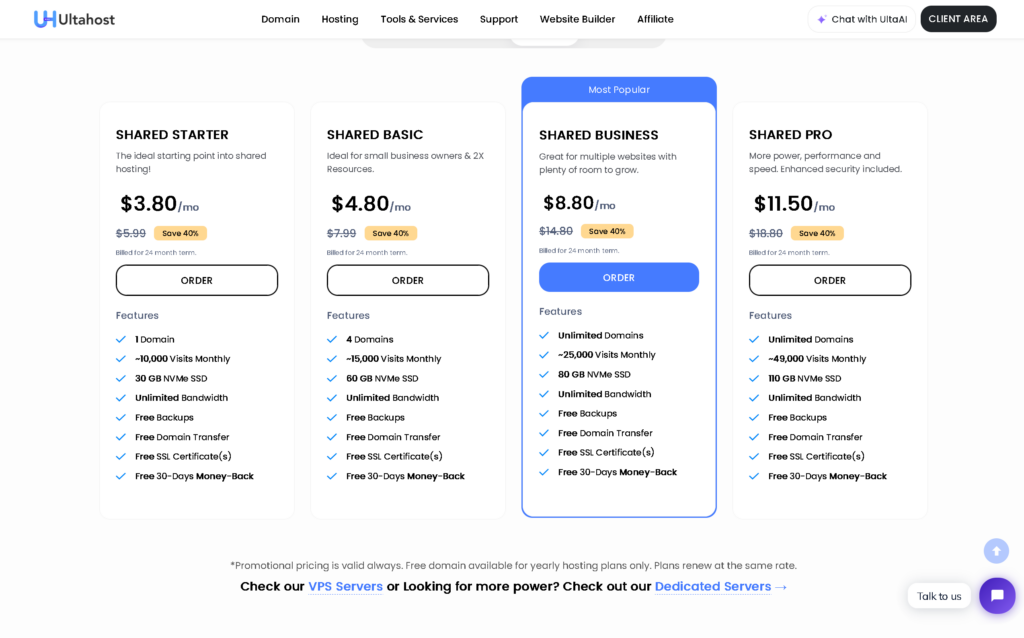Image resolution: width=1024 pixels, height=638 pixels.
Task: Click the Talk to us bubble
Action: (938, 596)
